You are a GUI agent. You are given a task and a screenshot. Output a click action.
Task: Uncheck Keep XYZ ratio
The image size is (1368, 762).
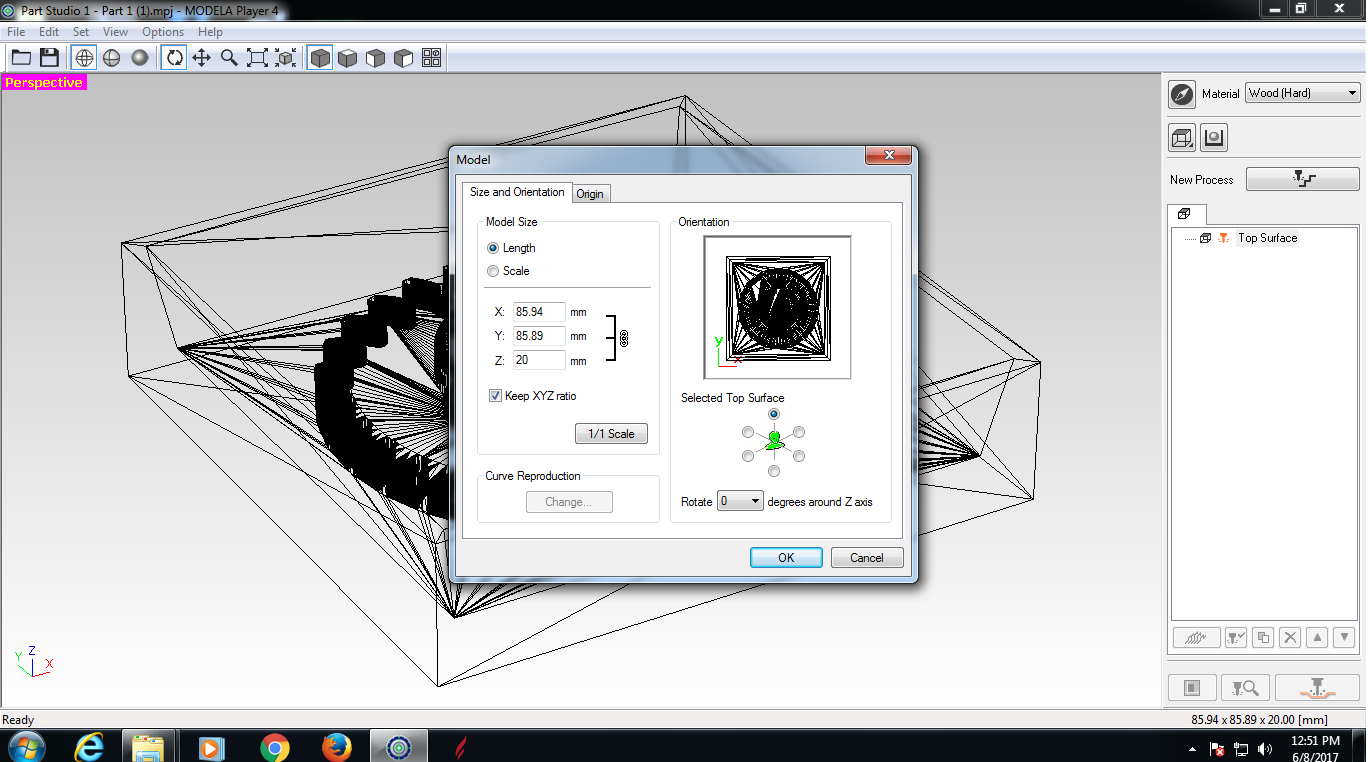point(496,396)
